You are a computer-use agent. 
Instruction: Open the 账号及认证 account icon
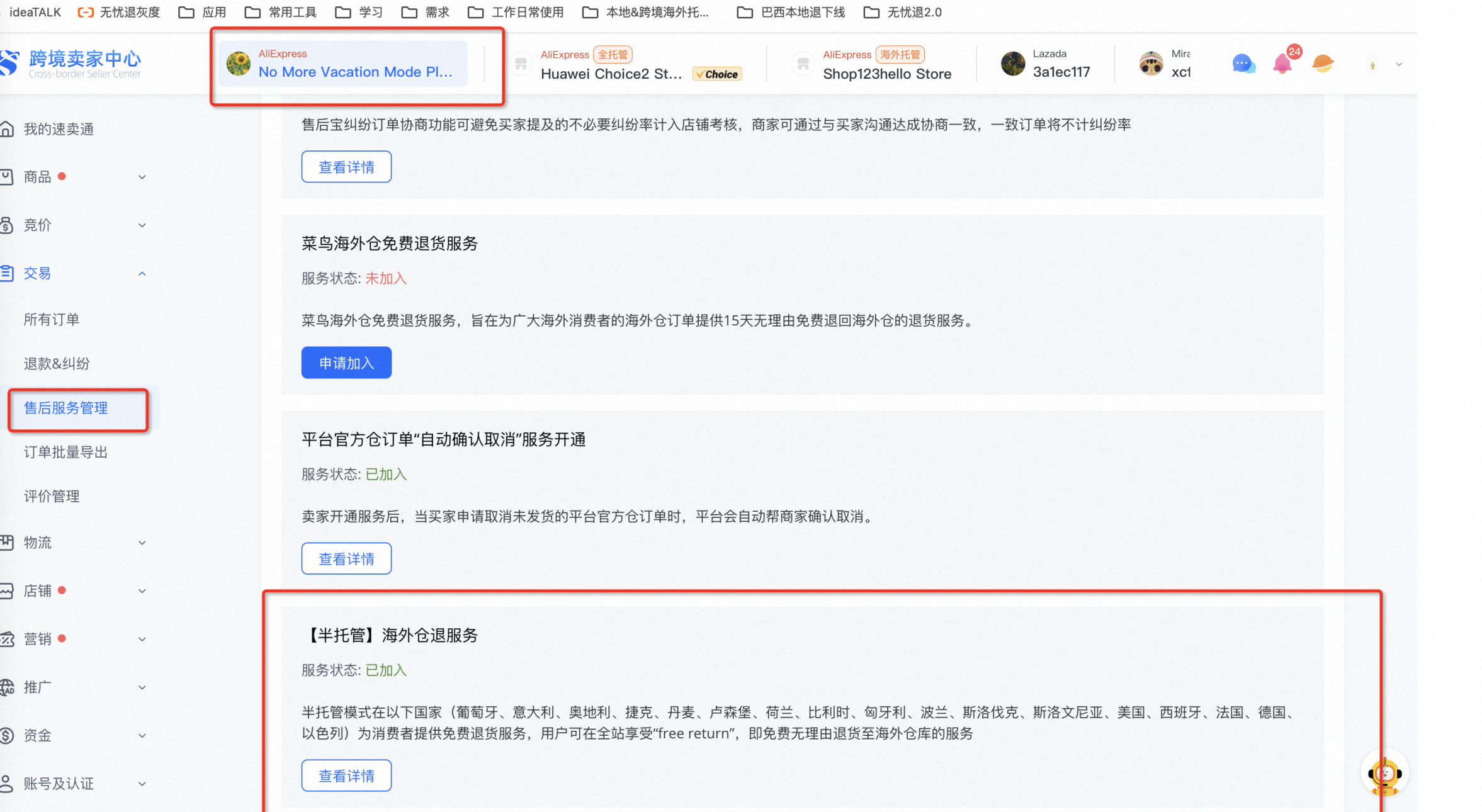(x=6, y=783)
